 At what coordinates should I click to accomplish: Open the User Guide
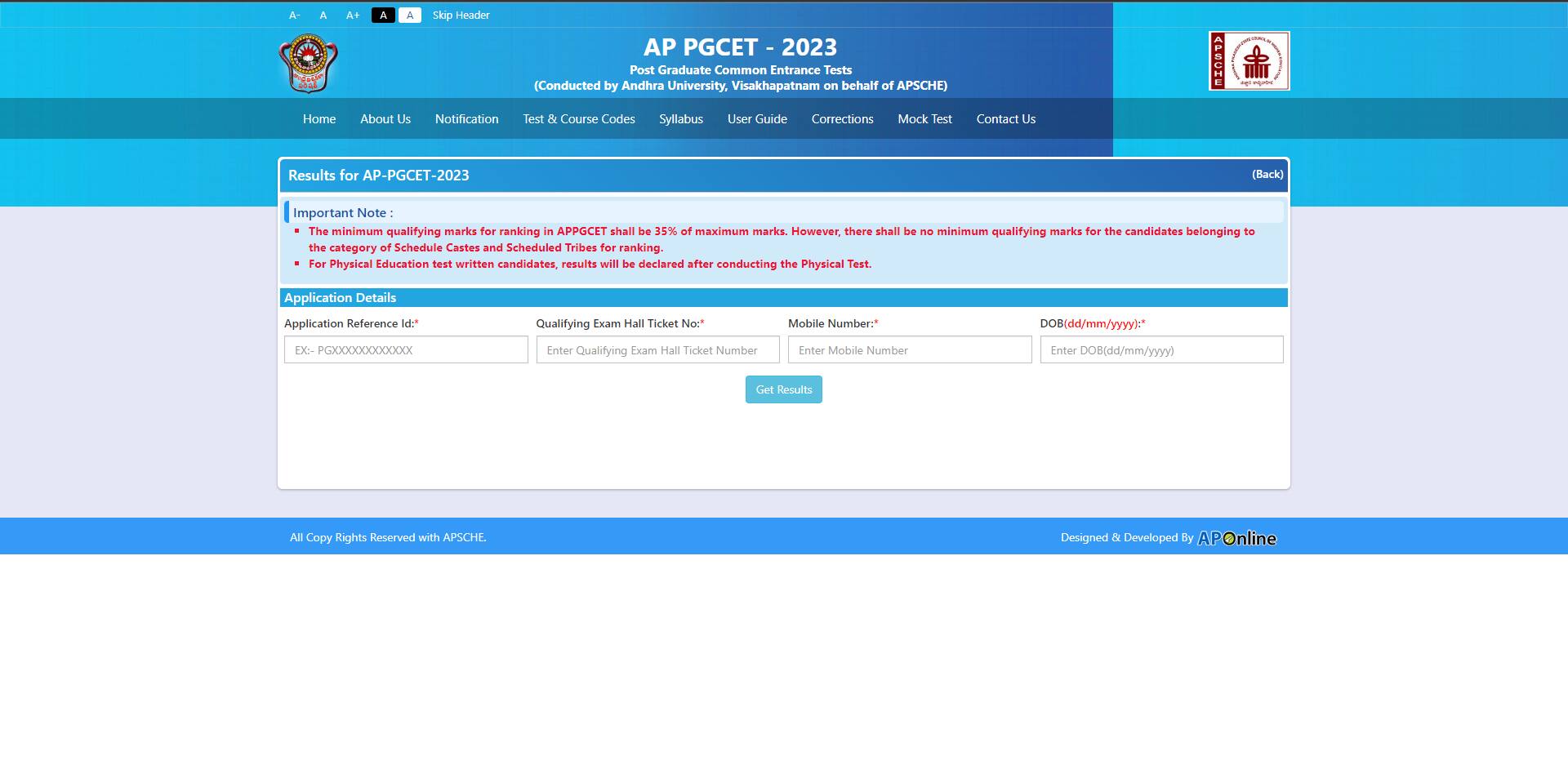tap(757, 118)
